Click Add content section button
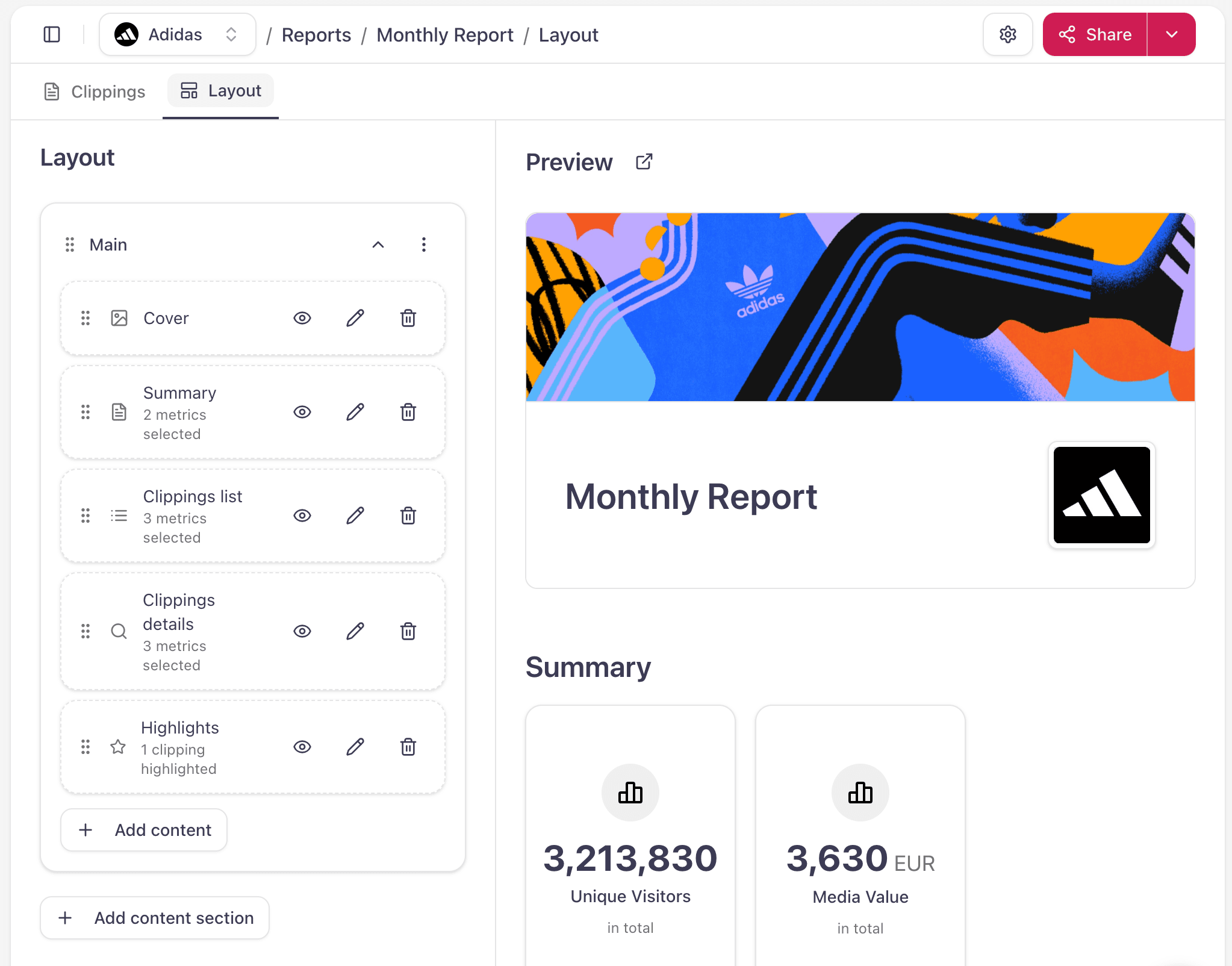The image size is (1232, 966). [155, 918]
